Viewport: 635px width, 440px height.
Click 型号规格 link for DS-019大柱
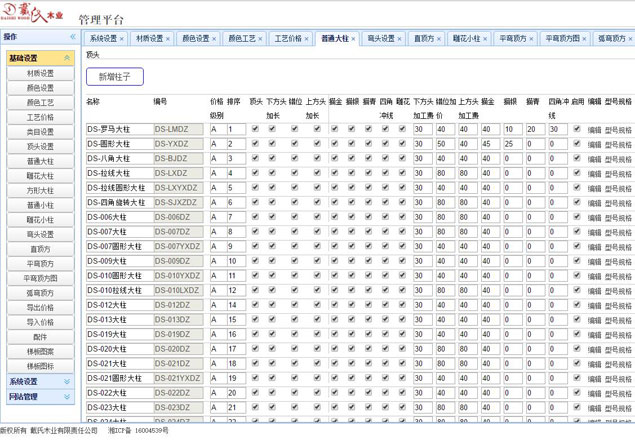click(618, 335)
